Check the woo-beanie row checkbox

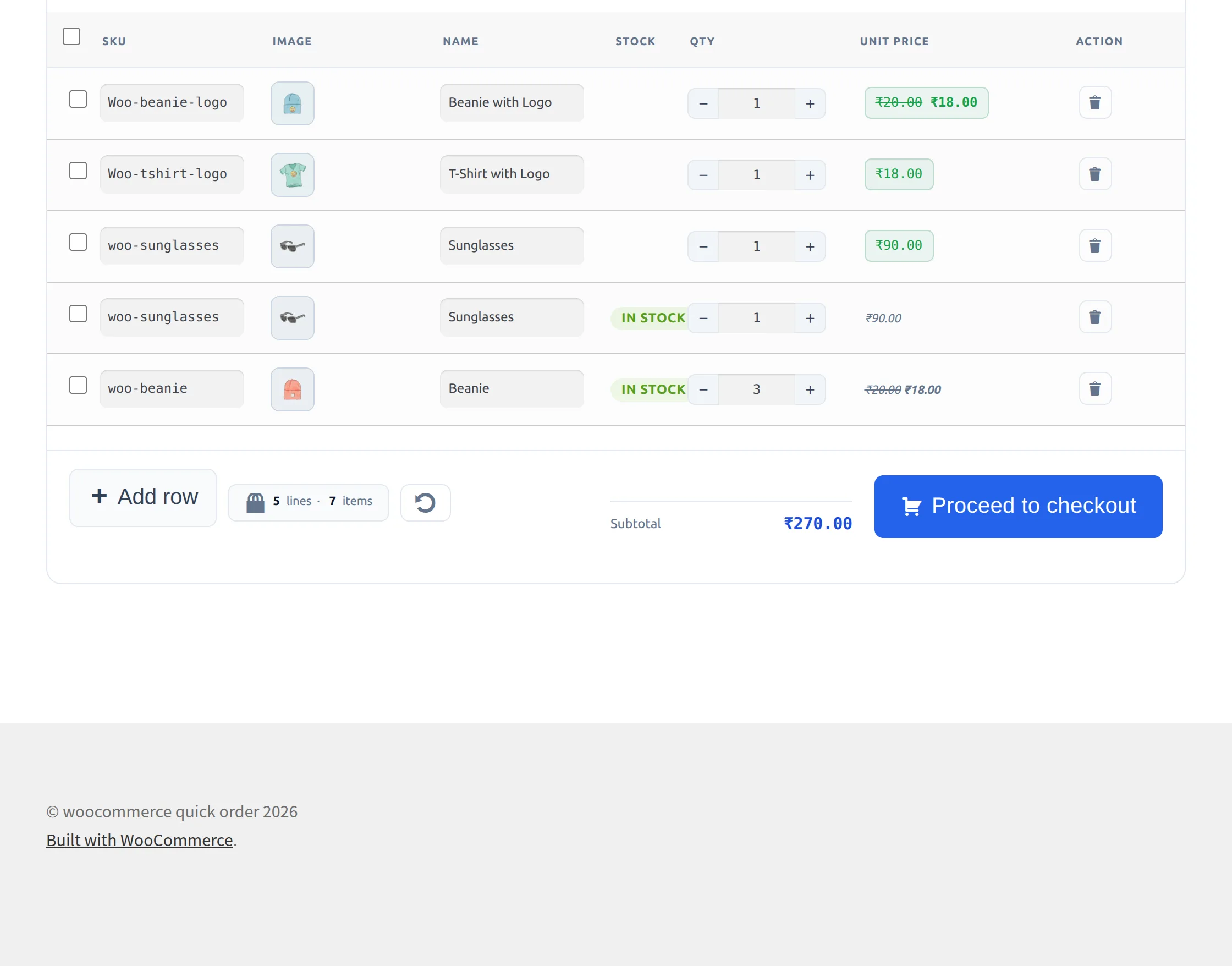(x=78, y=385)
